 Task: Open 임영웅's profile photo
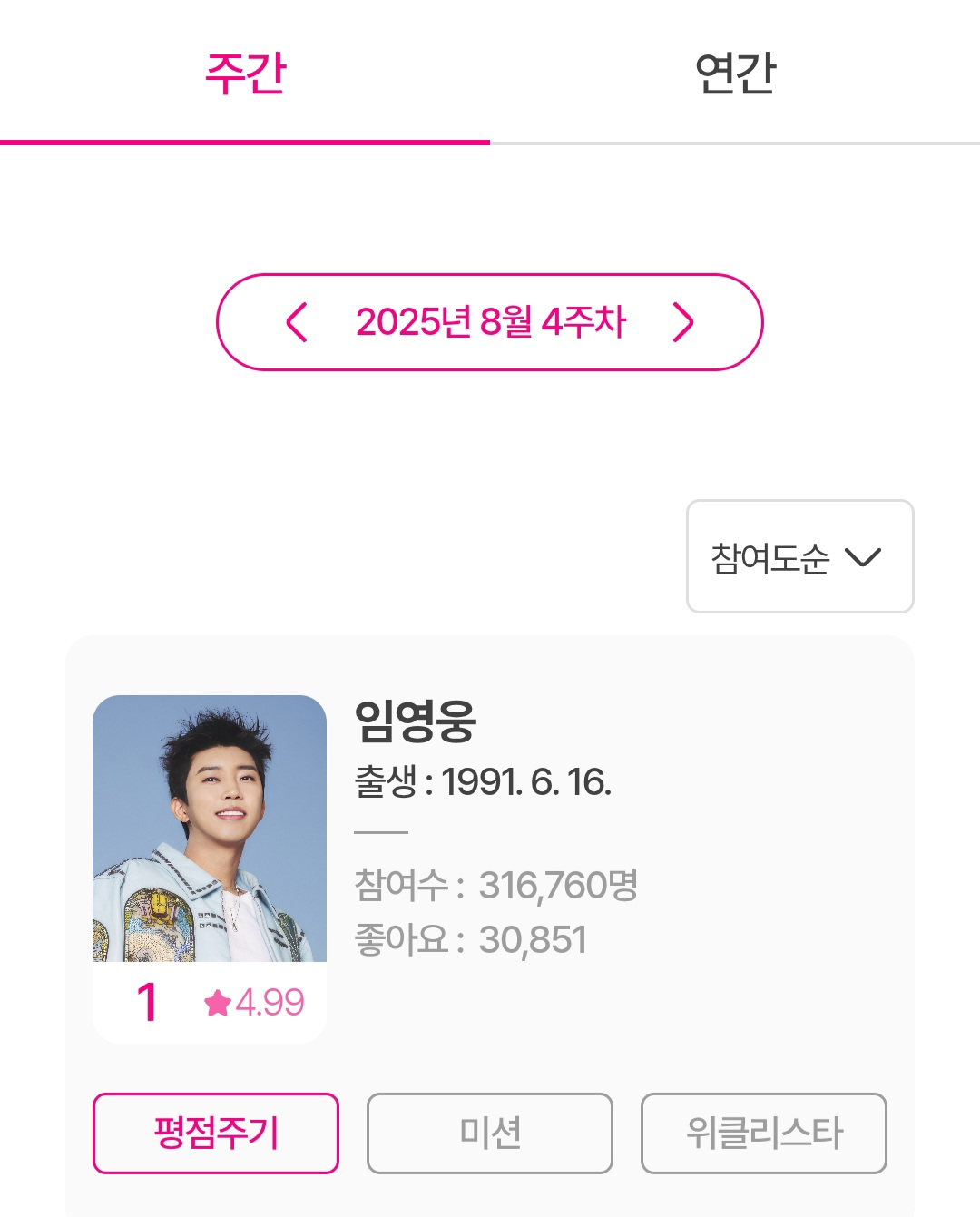(210, 828)
